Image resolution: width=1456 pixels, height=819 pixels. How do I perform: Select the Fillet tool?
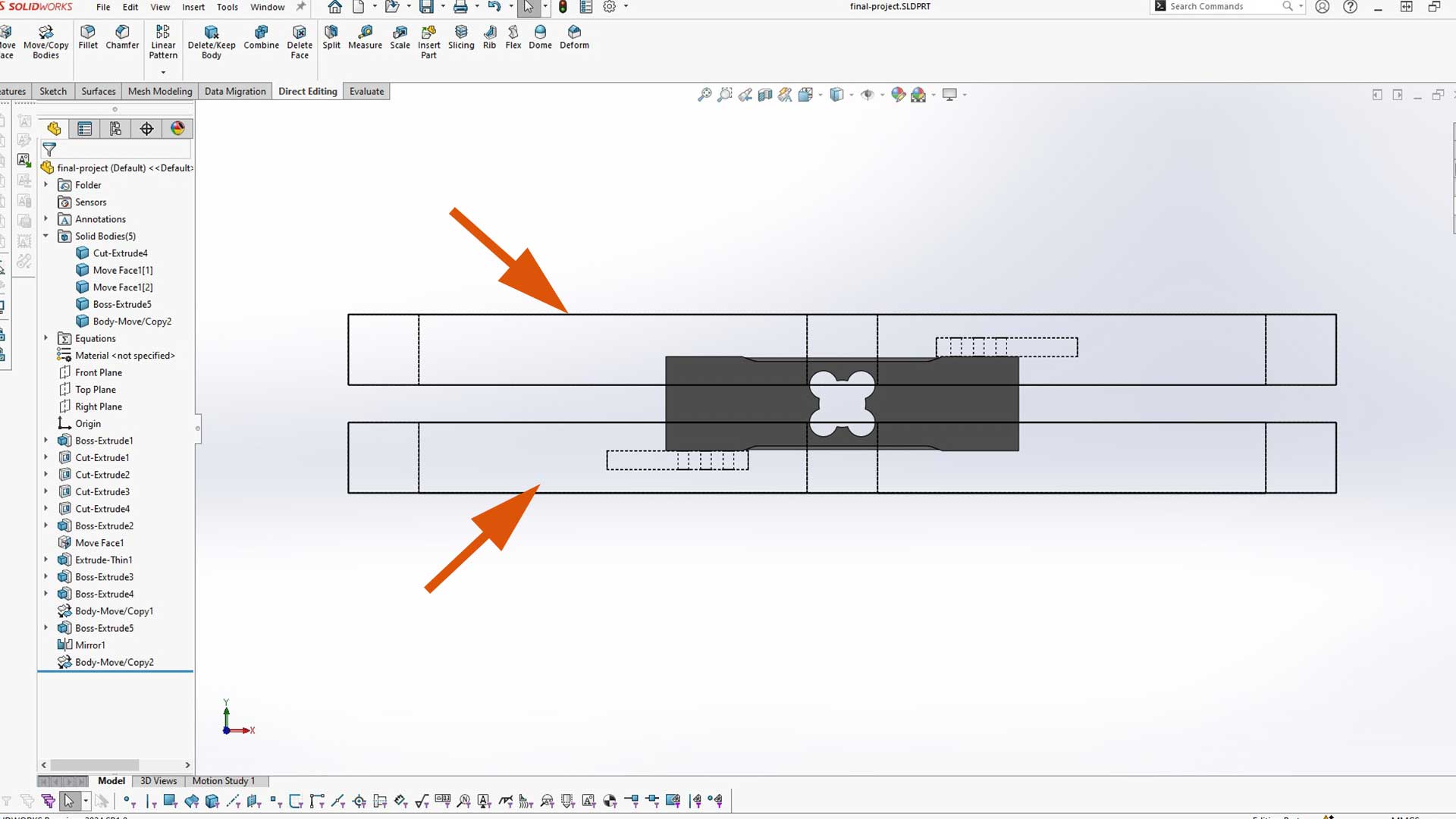88,37
